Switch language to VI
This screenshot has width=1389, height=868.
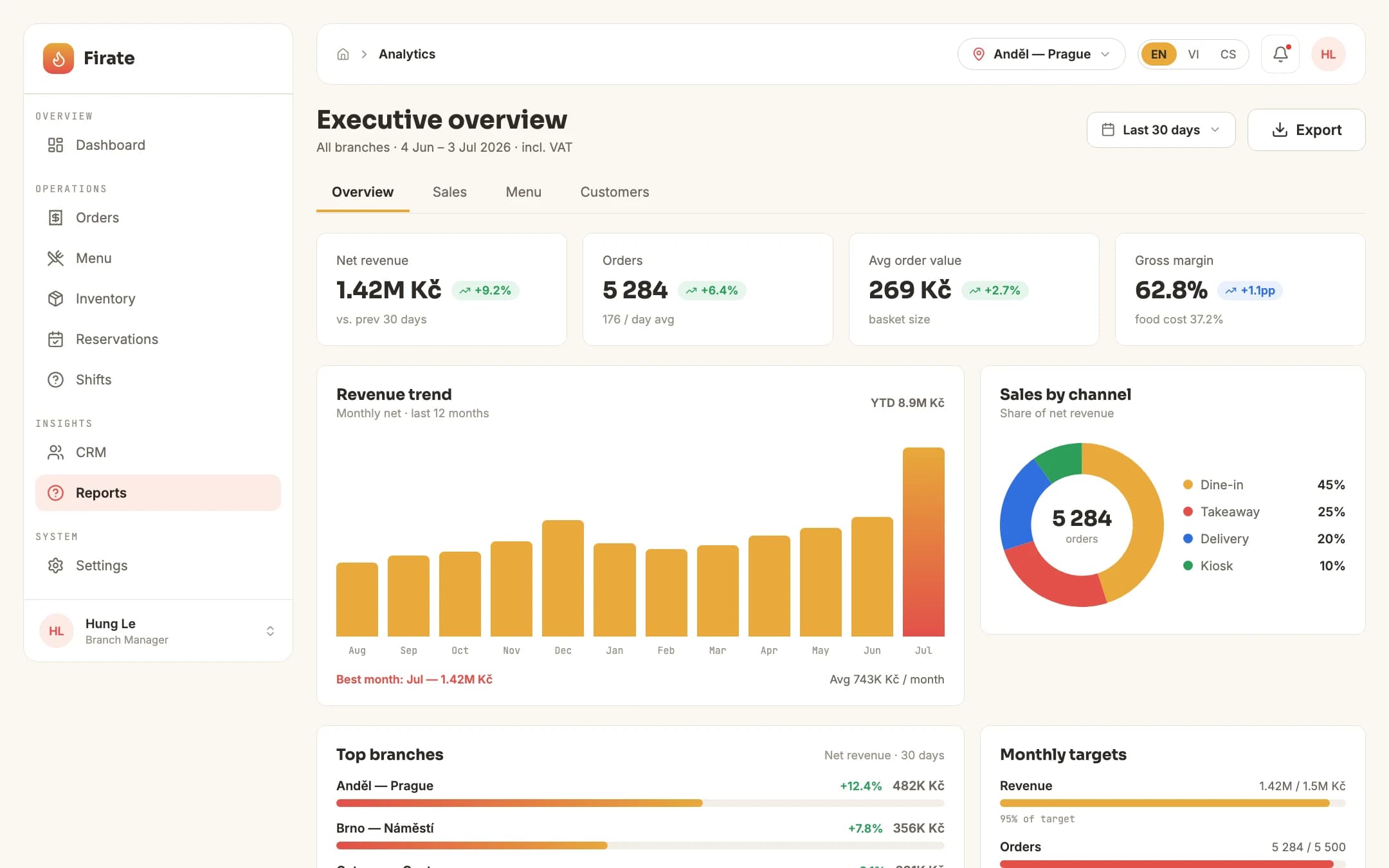point(1194,54)
